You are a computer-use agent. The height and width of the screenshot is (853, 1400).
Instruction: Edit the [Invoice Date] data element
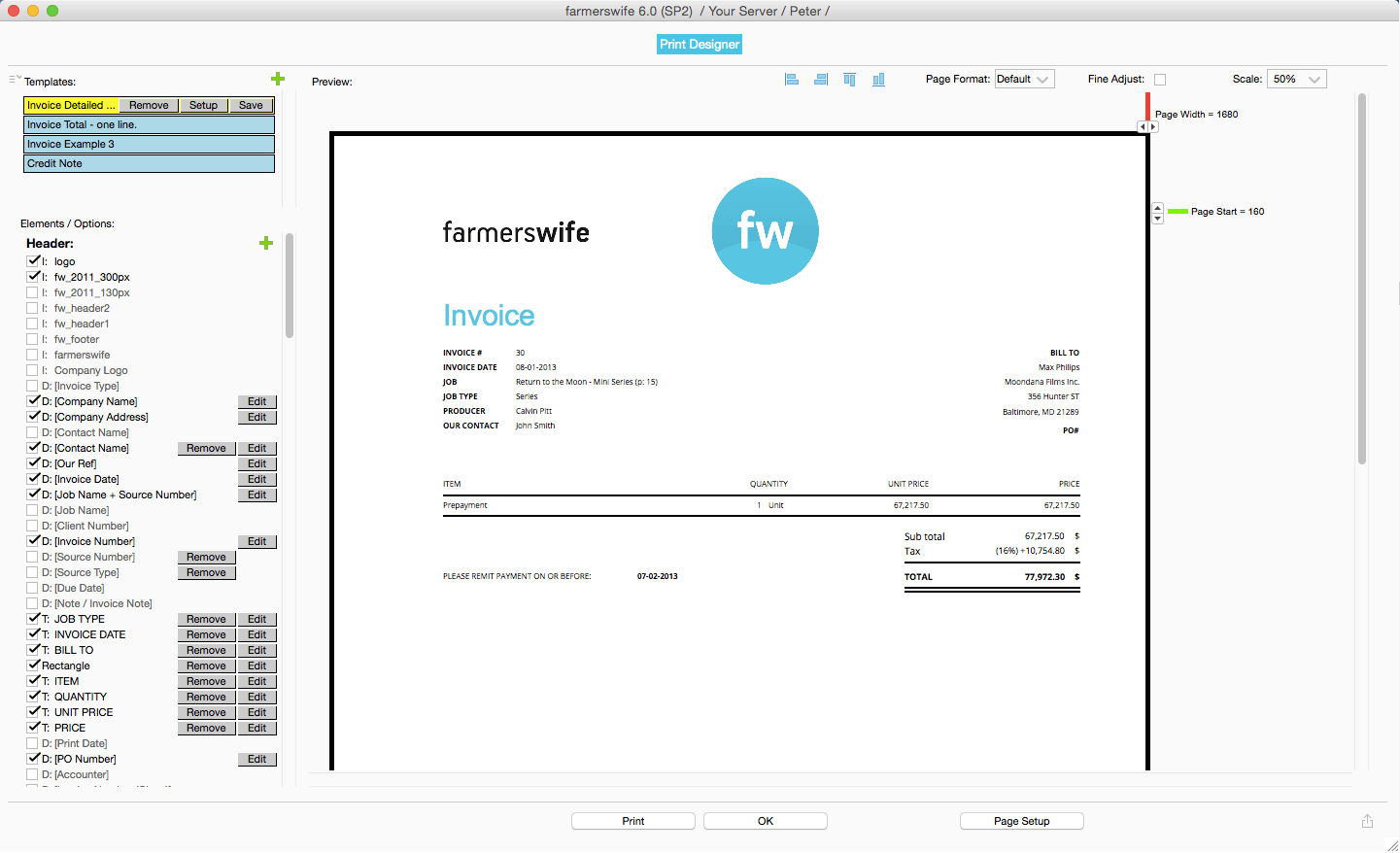[257, 479]
